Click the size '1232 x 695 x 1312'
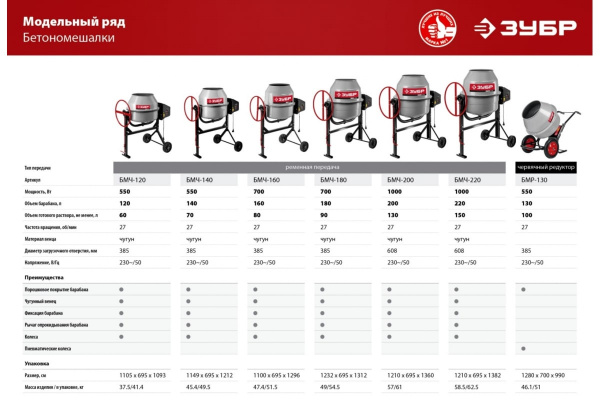The image size is (600, 400). click(x=344, y=376)
